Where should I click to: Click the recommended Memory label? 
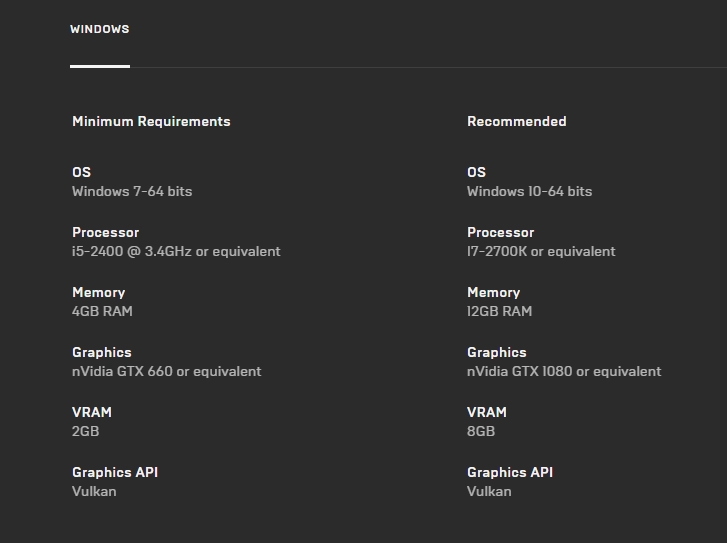coord(494,293)
